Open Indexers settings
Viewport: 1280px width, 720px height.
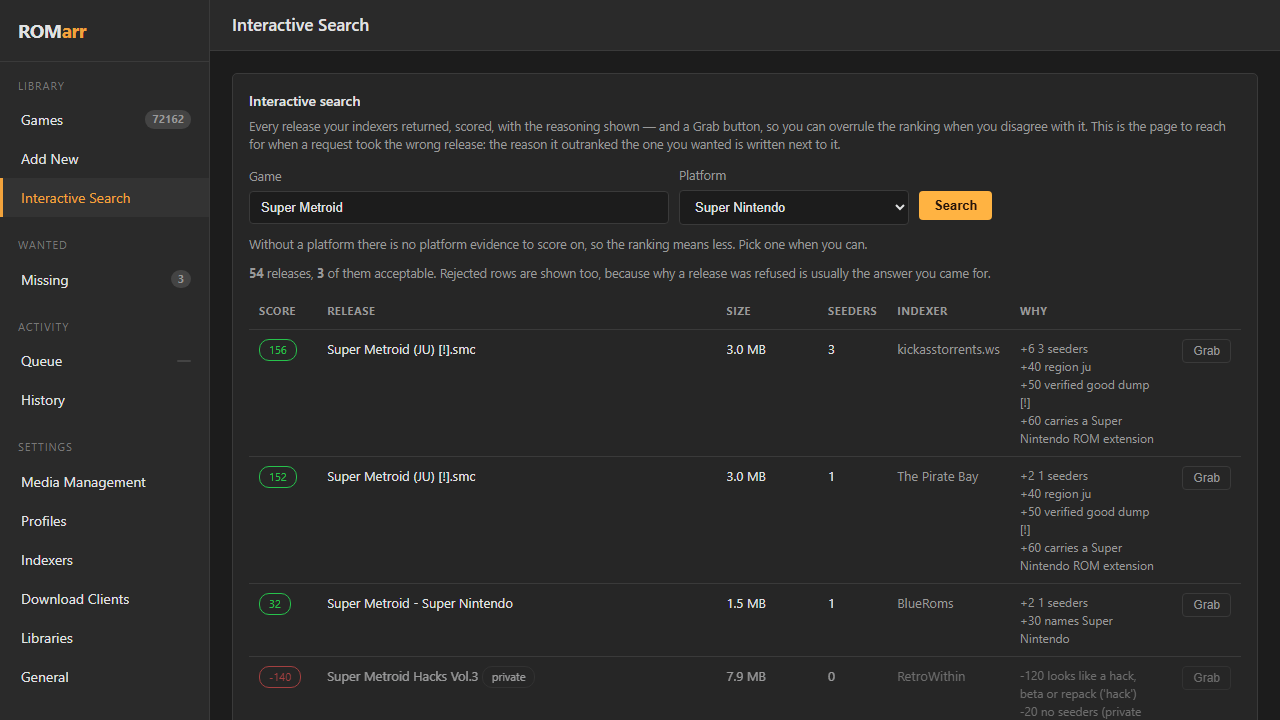pyautogui.click(x=104, y=560)
